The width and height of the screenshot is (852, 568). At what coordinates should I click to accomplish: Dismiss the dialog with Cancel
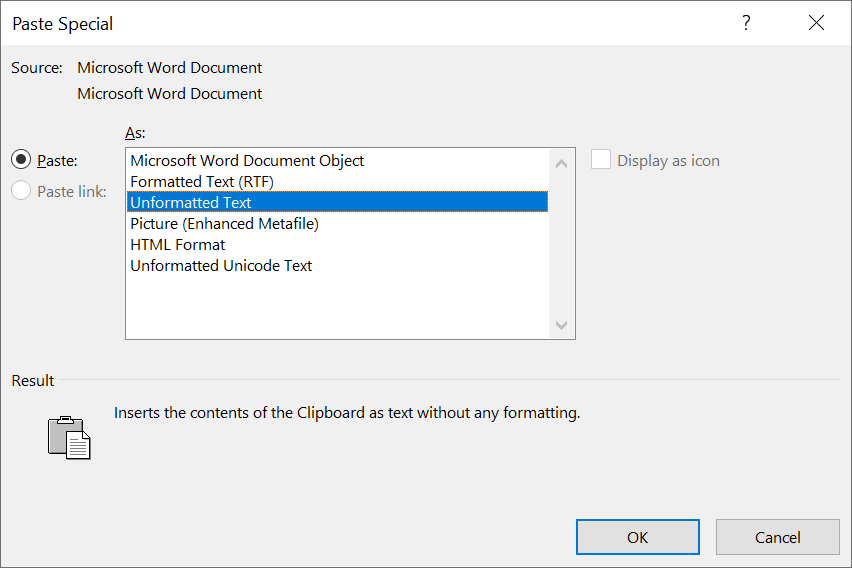(x=778, y=537)
